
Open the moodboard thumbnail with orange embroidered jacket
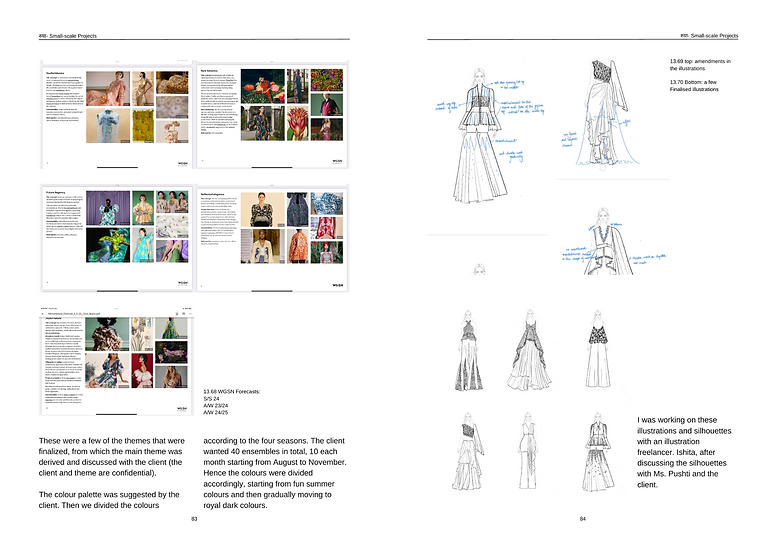pyautogui.click(x=273, y=238)
